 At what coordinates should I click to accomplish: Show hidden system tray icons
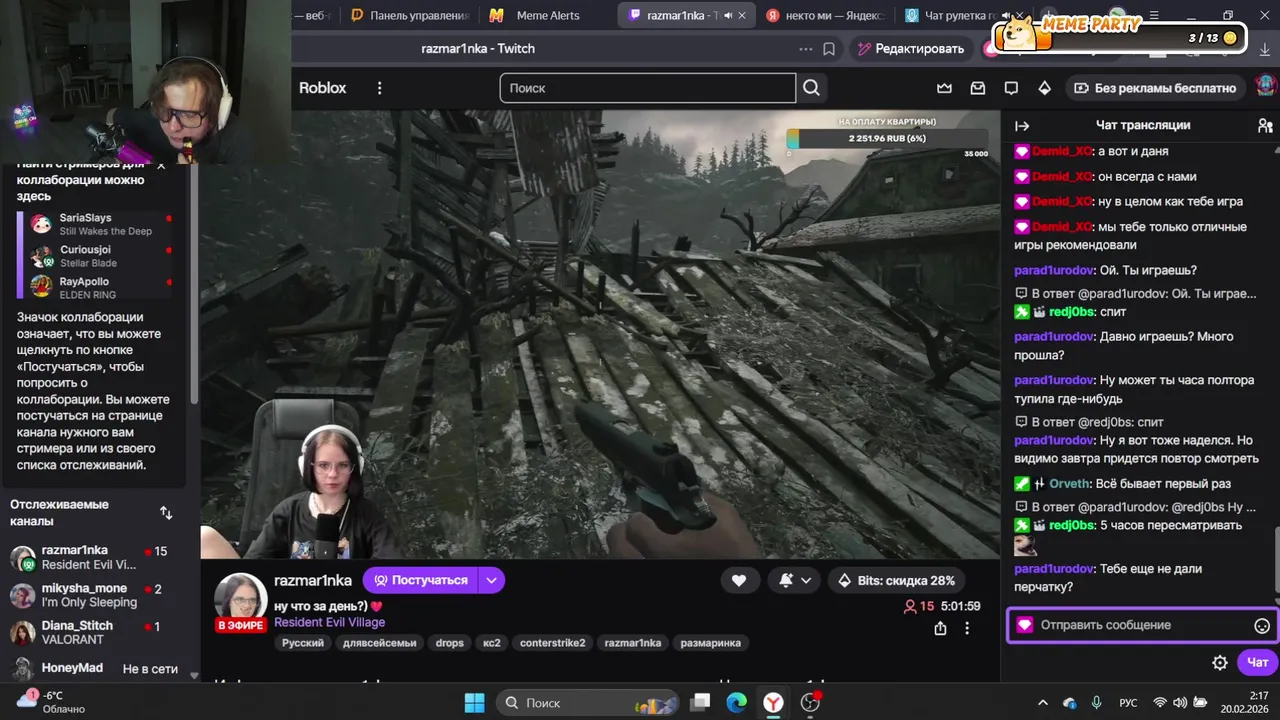pyautogui.click(x=1043, y=702)
